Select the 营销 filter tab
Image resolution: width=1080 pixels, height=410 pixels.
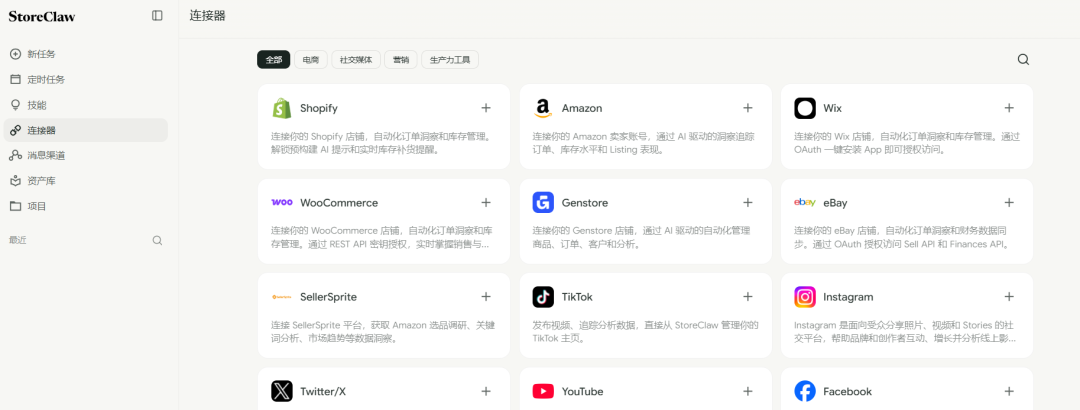click(x=401, y=60)
